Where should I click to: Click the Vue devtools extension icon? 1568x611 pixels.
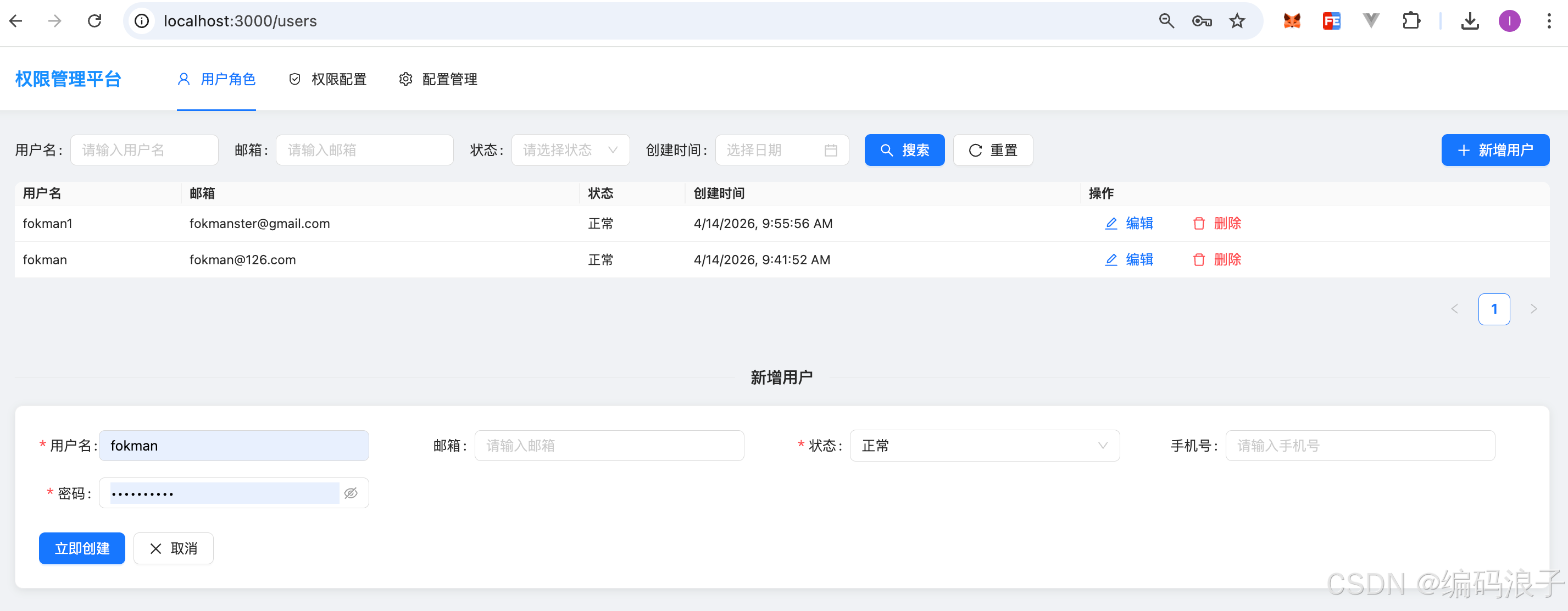1371,21
